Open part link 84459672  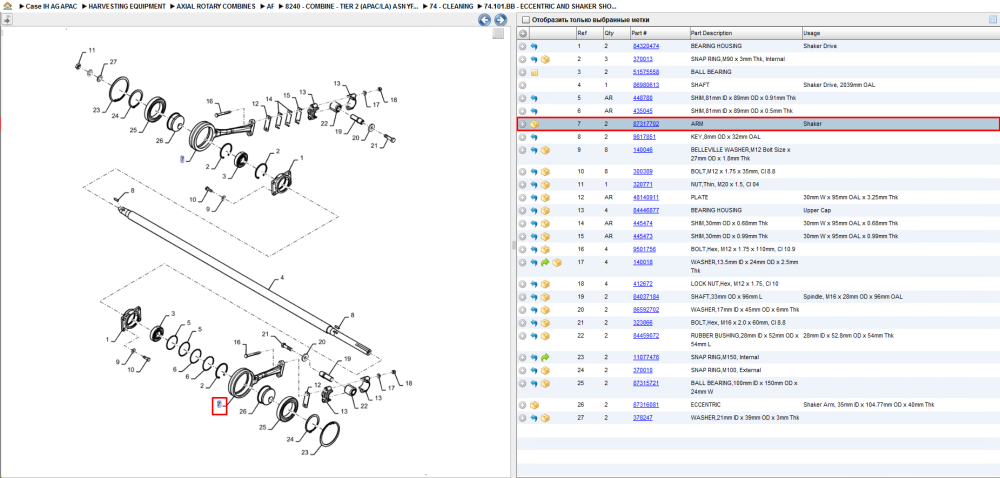click(x=645, y=336)
